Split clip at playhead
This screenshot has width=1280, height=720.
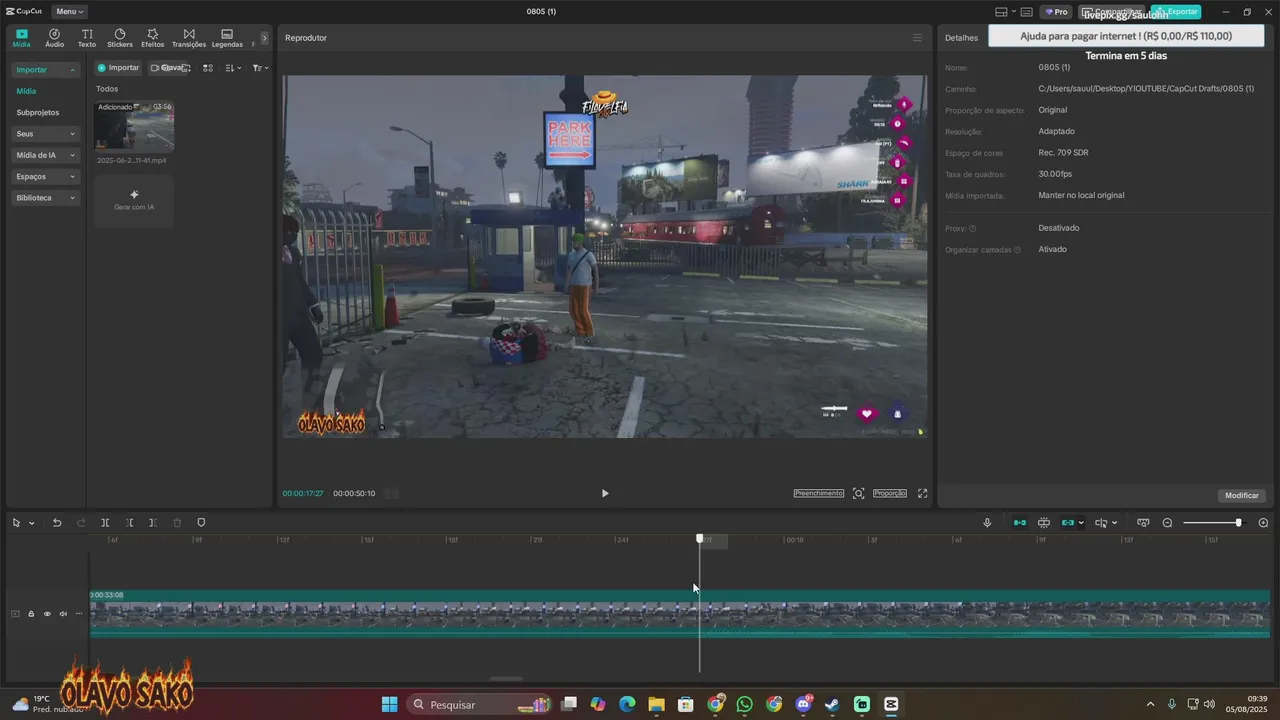coord(105,523)
